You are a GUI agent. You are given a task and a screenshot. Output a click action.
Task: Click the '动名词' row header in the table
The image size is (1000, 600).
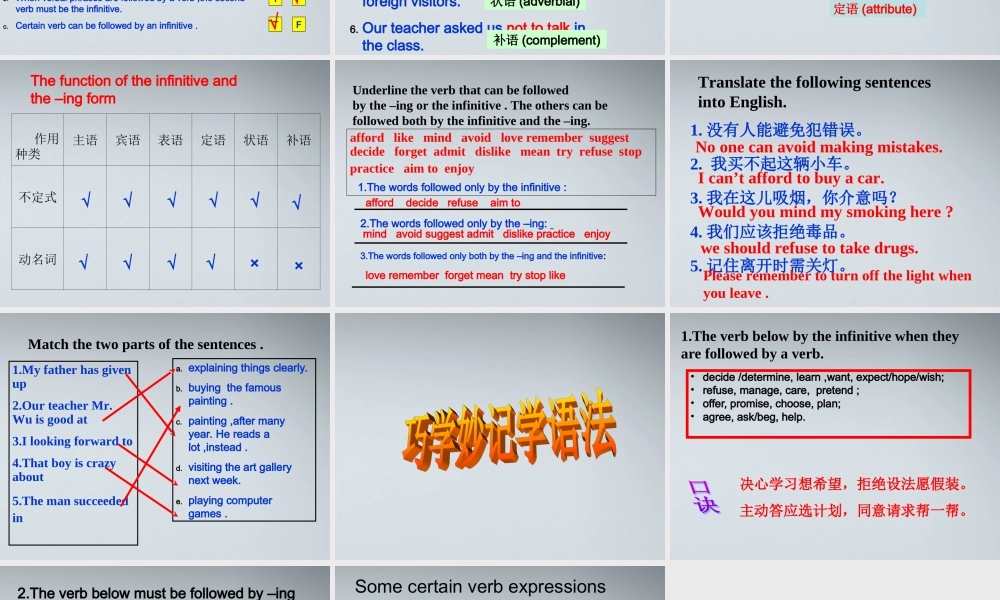click(38, 259)
